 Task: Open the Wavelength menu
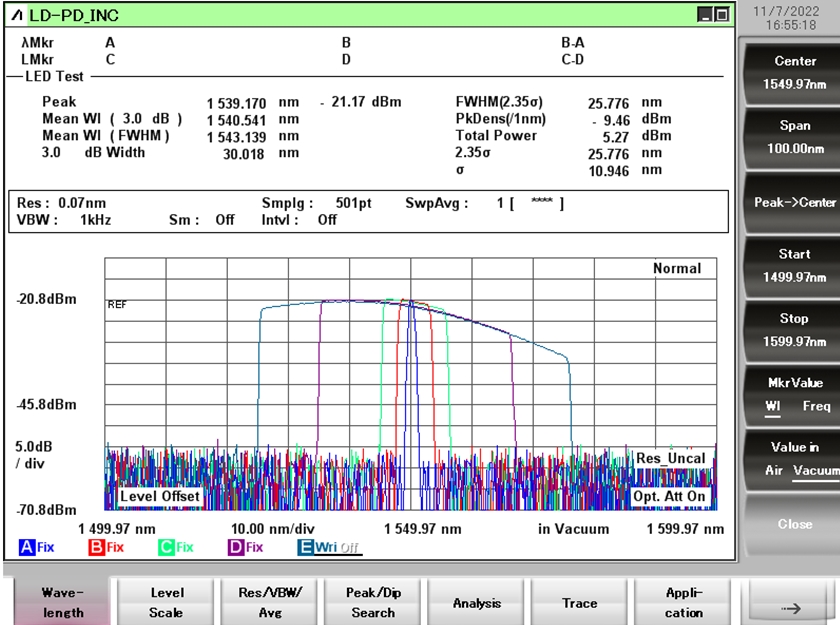point(63,602)
